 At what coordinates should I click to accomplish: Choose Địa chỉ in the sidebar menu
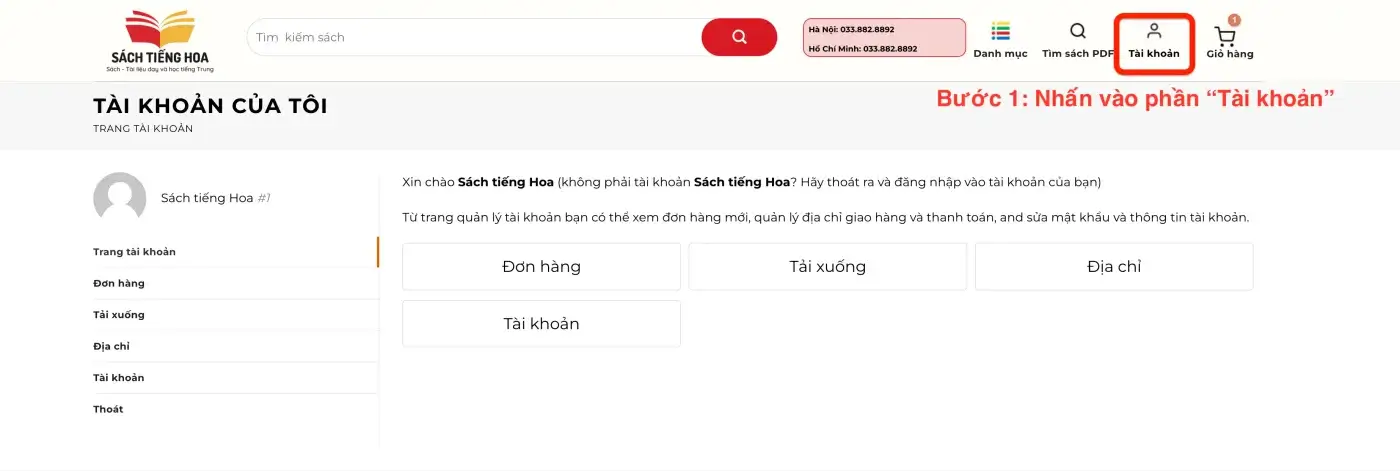tap(111, 346)
